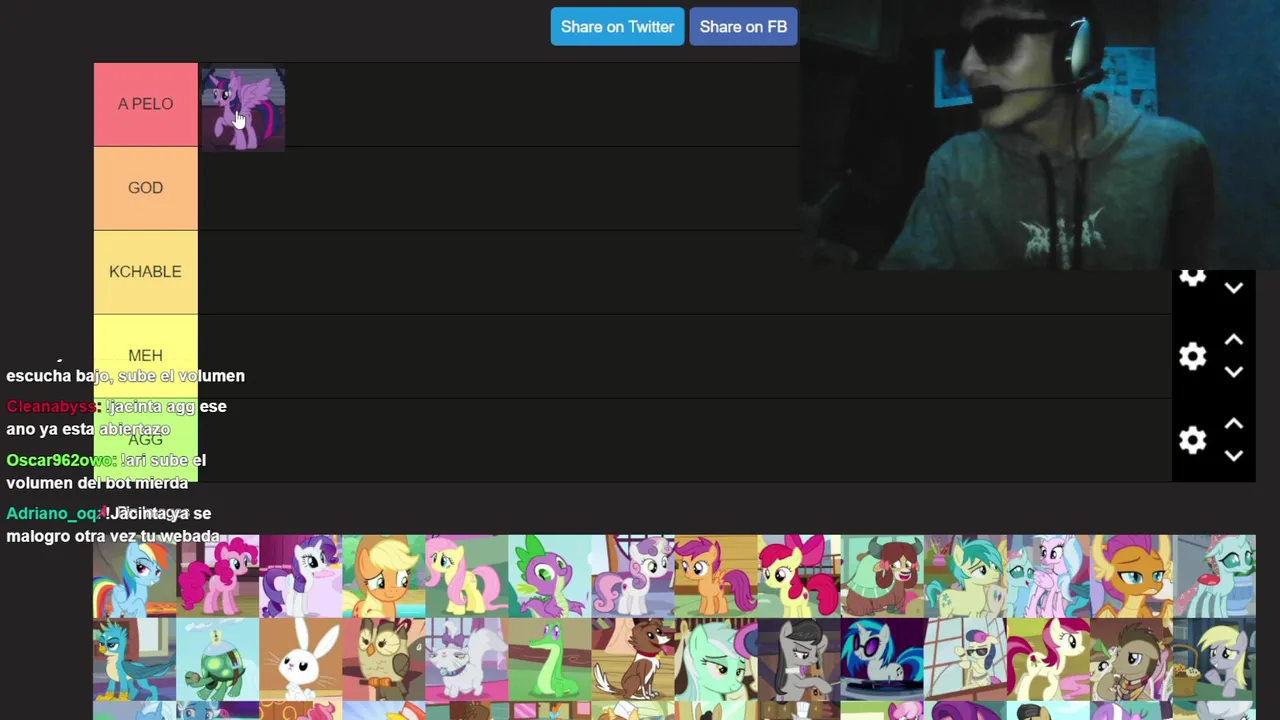Screen dimensions: 1280x720
Task: Pick the mint green Lyra thumbnail
Action: (x=715, y=659)
